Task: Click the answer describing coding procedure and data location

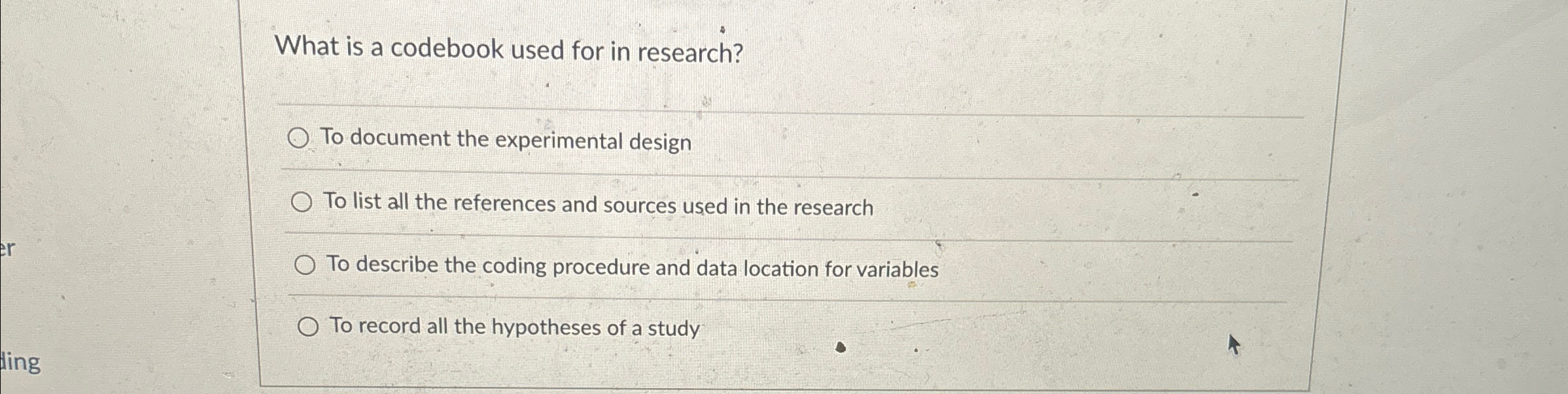Action: [633, 266]
